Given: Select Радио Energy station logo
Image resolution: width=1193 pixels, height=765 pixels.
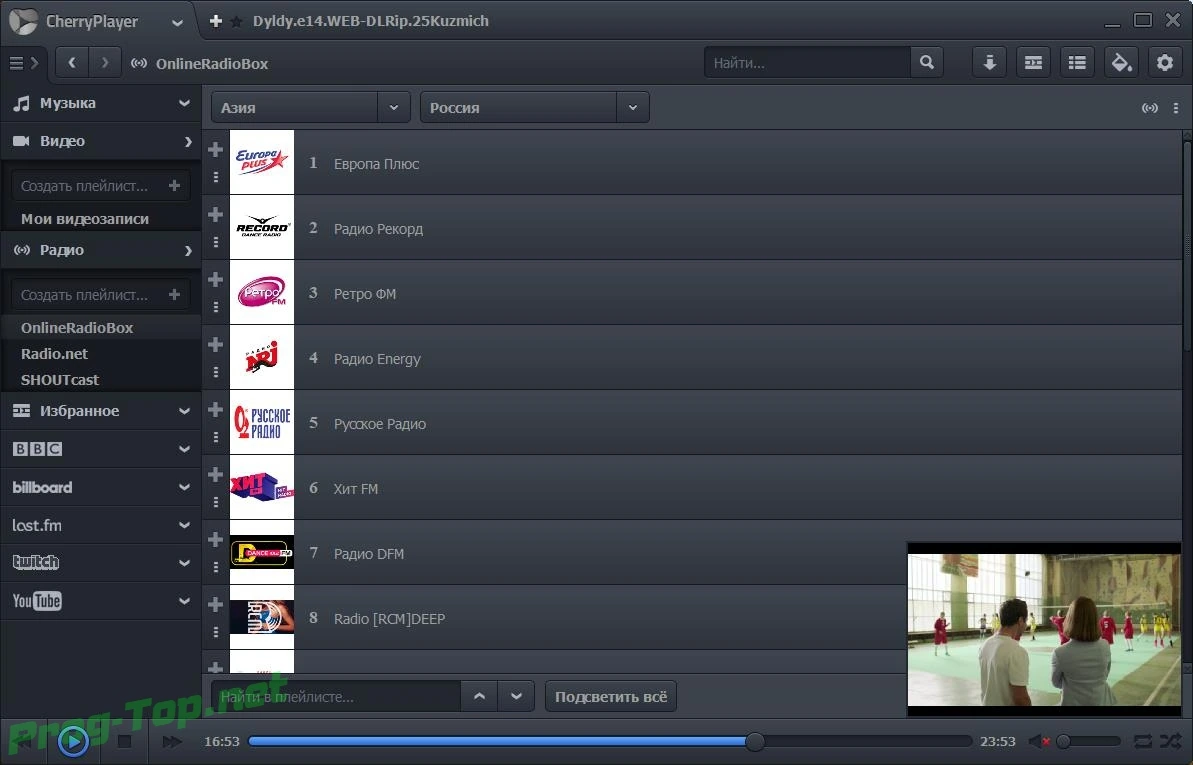Looking at the screenshot, I should pyautogui.click(x=262, y=357).
